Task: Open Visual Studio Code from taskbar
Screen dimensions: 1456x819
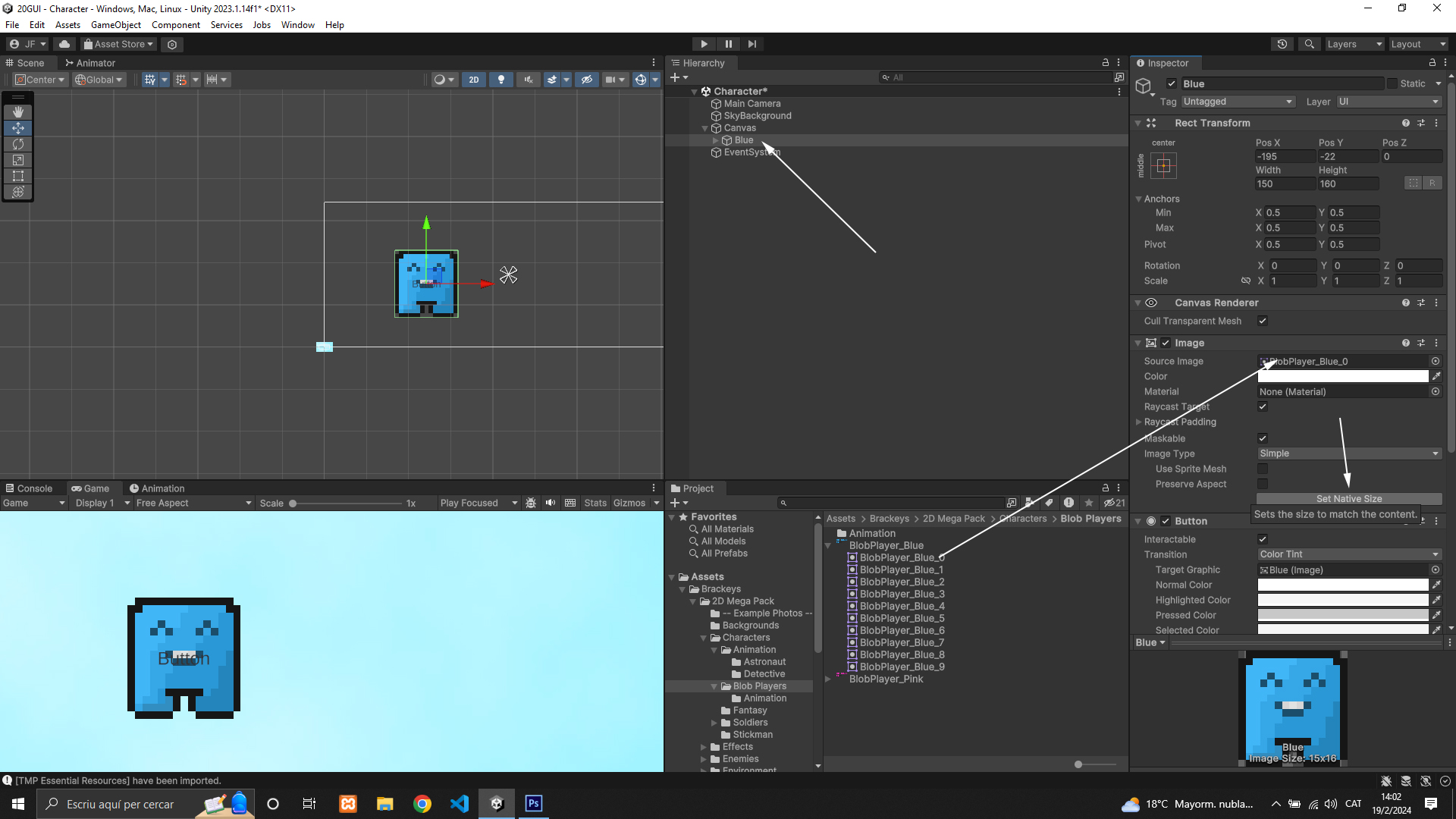Action: pyautogui.click(x=460, y=804)
